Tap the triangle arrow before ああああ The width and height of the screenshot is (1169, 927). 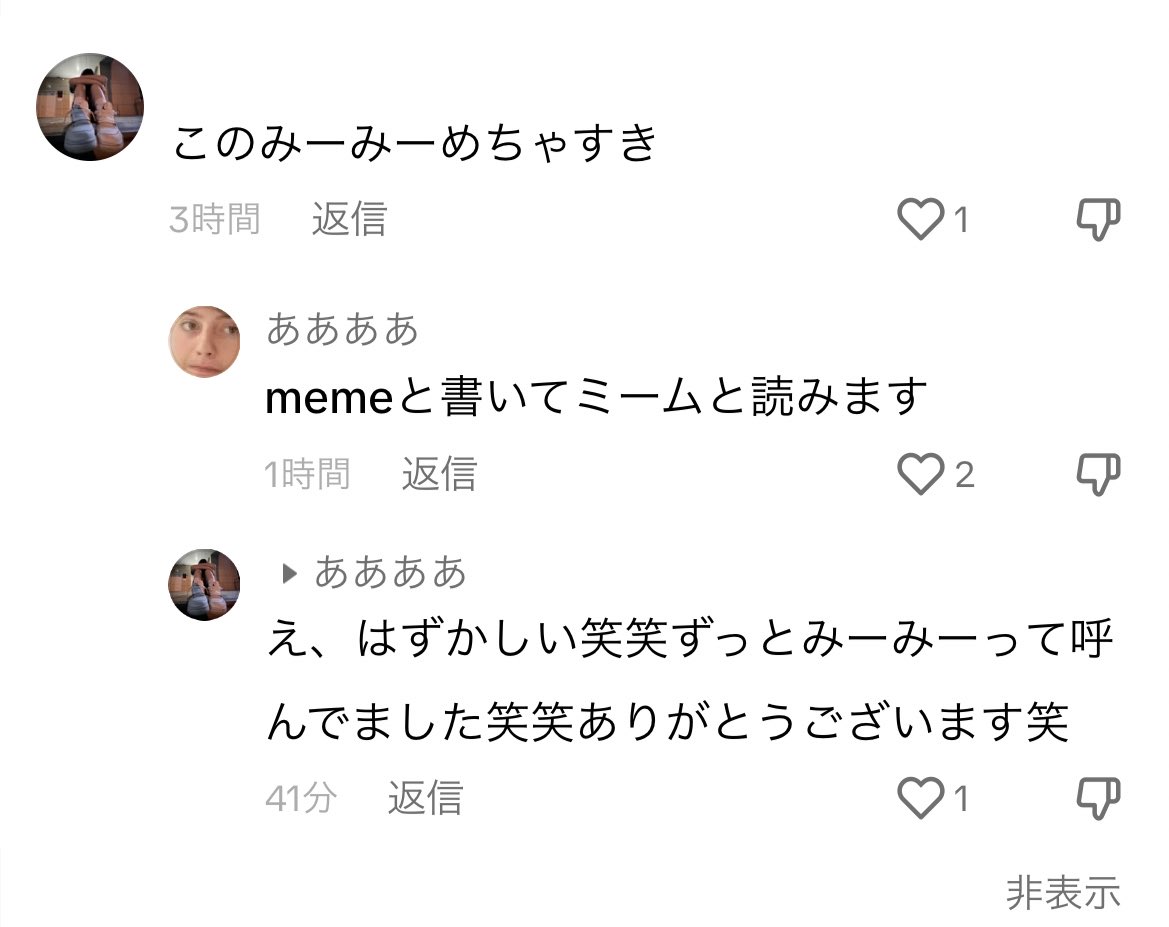(x=289, y=573)
